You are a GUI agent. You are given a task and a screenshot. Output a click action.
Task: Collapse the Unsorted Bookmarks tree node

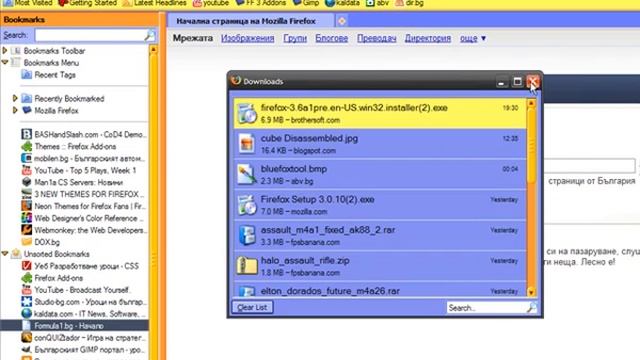tap(5, 254)
